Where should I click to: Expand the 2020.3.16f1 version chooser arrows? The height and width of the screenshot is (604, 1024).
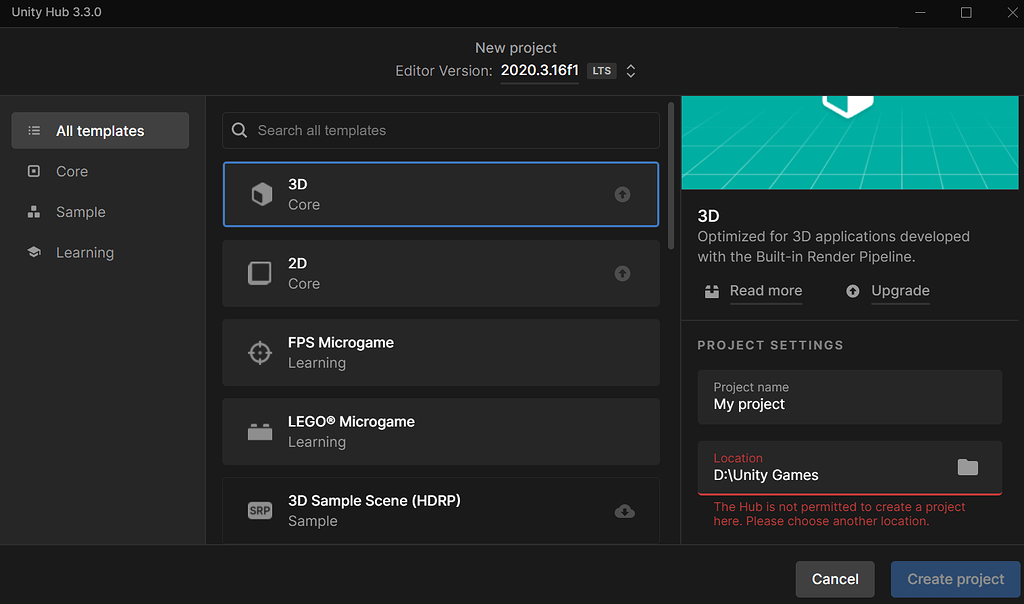pos(630,70)
